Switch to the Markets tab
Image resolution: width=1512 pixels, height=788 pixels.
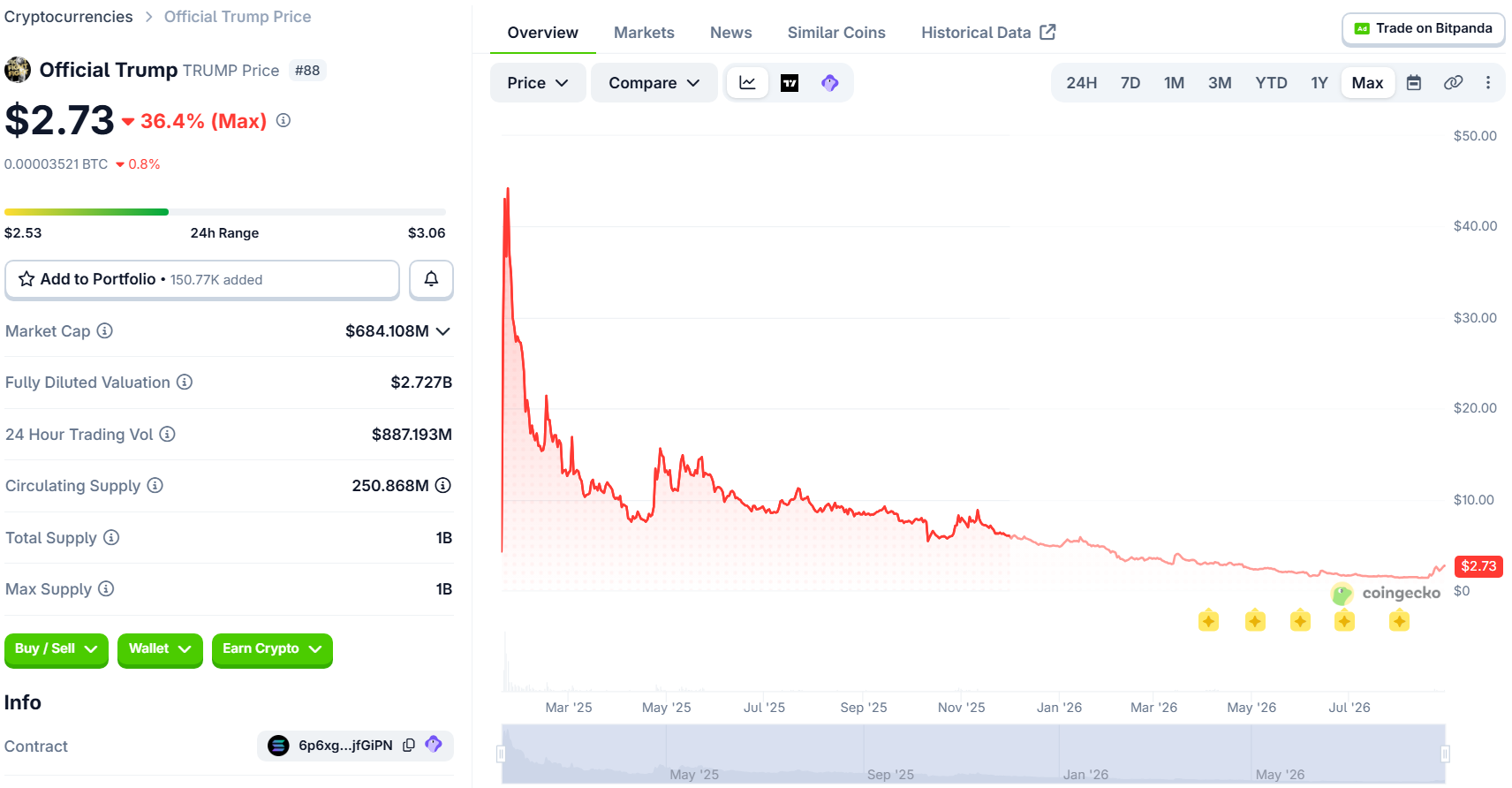(x=644, y=33)
